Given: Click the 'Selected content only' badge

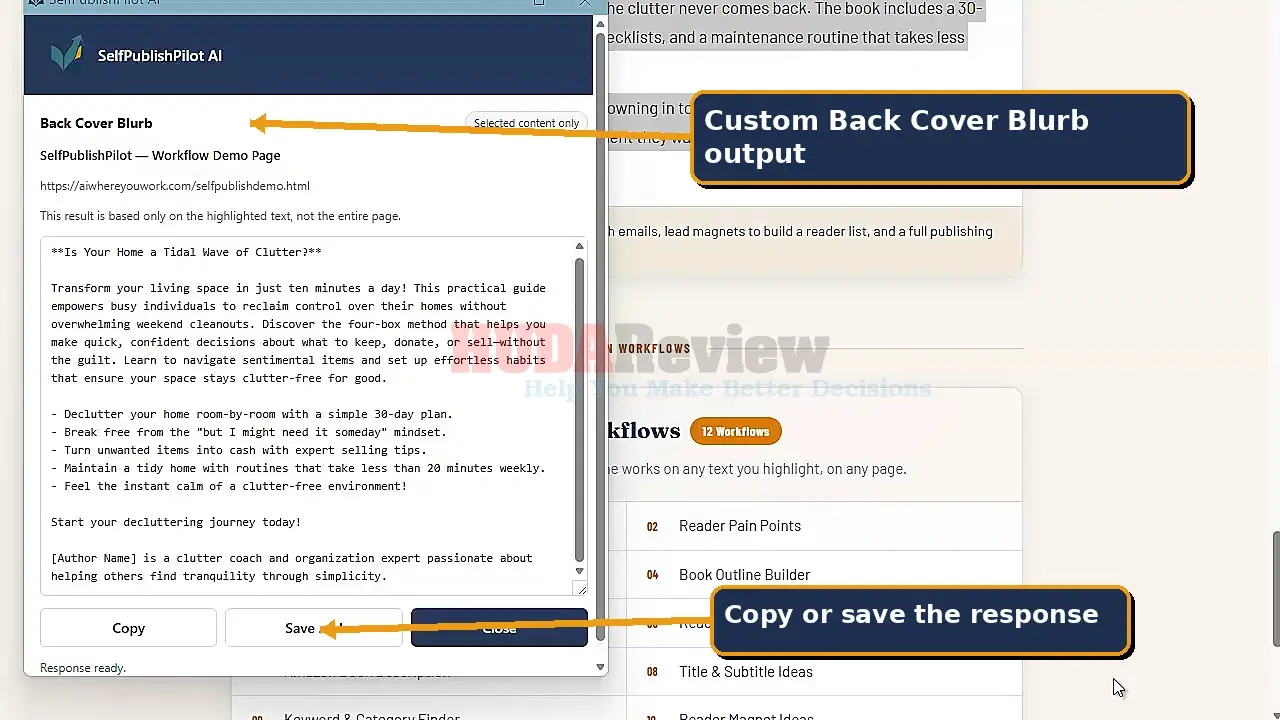Looking at the screenshot, I should coord(526,123).
